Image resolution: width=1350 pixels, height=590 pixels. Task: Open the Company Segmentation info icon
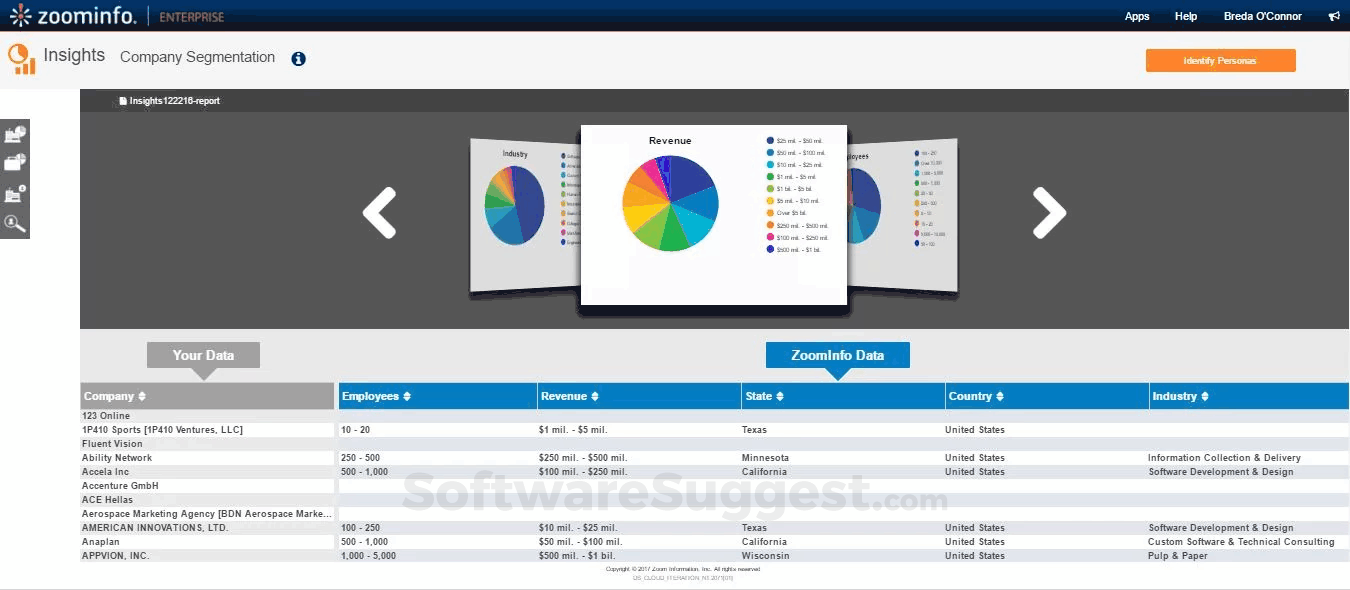coord(298,59)
